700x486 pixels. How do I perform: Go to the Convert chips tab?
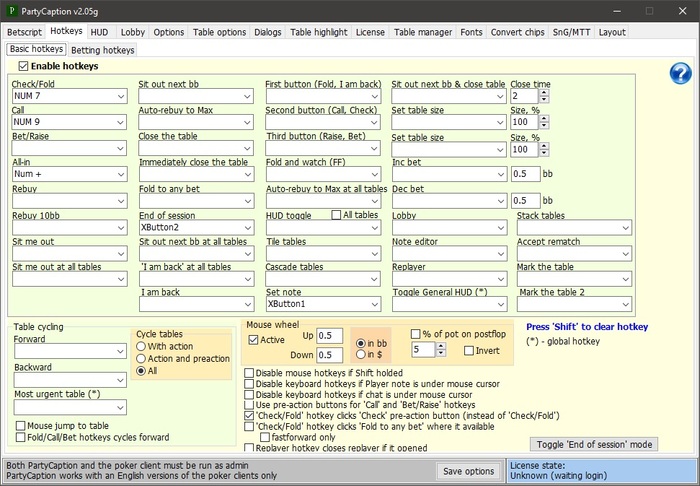(517, 32)
